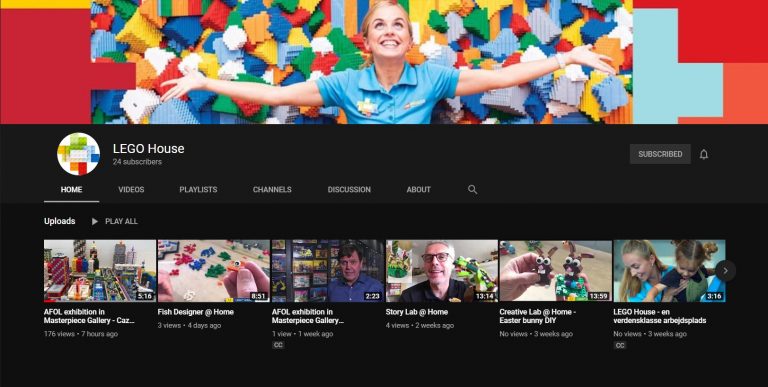Viewport: 768px width, 387px height.
Task: Open the 5:16 AFOL exhibition thumbnail
Action: (100, 270)
